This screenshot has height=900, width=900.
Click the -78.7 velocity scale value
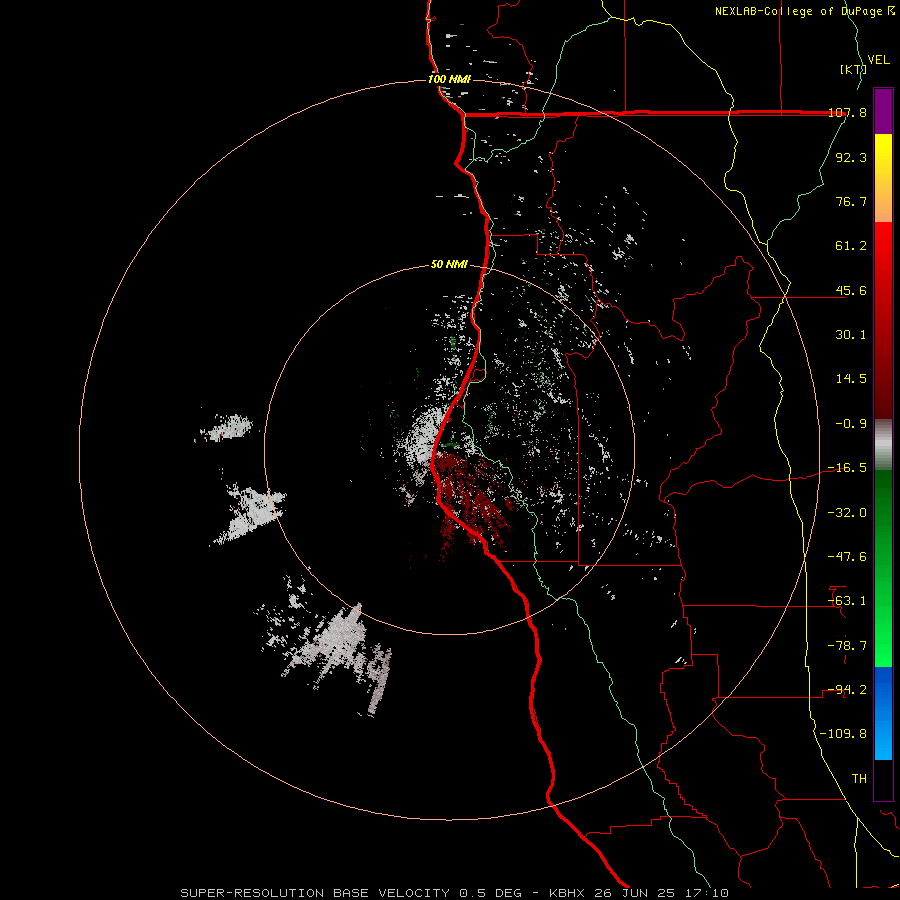point(848,646)
